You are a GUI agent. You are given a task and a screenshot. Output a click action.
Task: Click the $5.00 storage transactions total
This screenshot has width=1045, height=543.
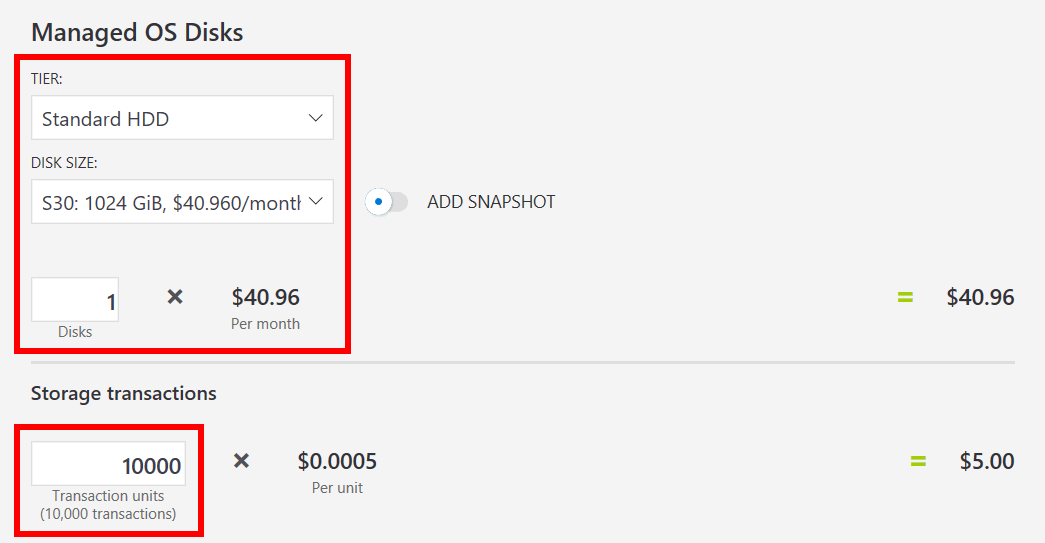pyautogui.click(x=987, y=461)
